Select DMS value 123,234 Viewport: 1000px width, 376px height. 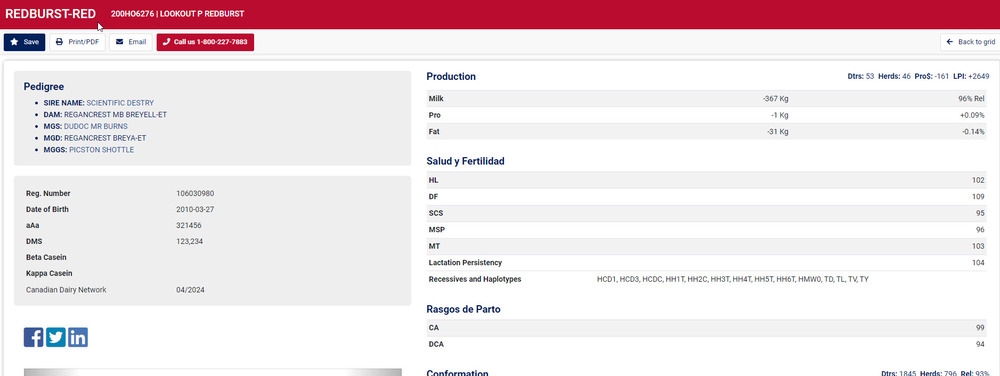189,242
